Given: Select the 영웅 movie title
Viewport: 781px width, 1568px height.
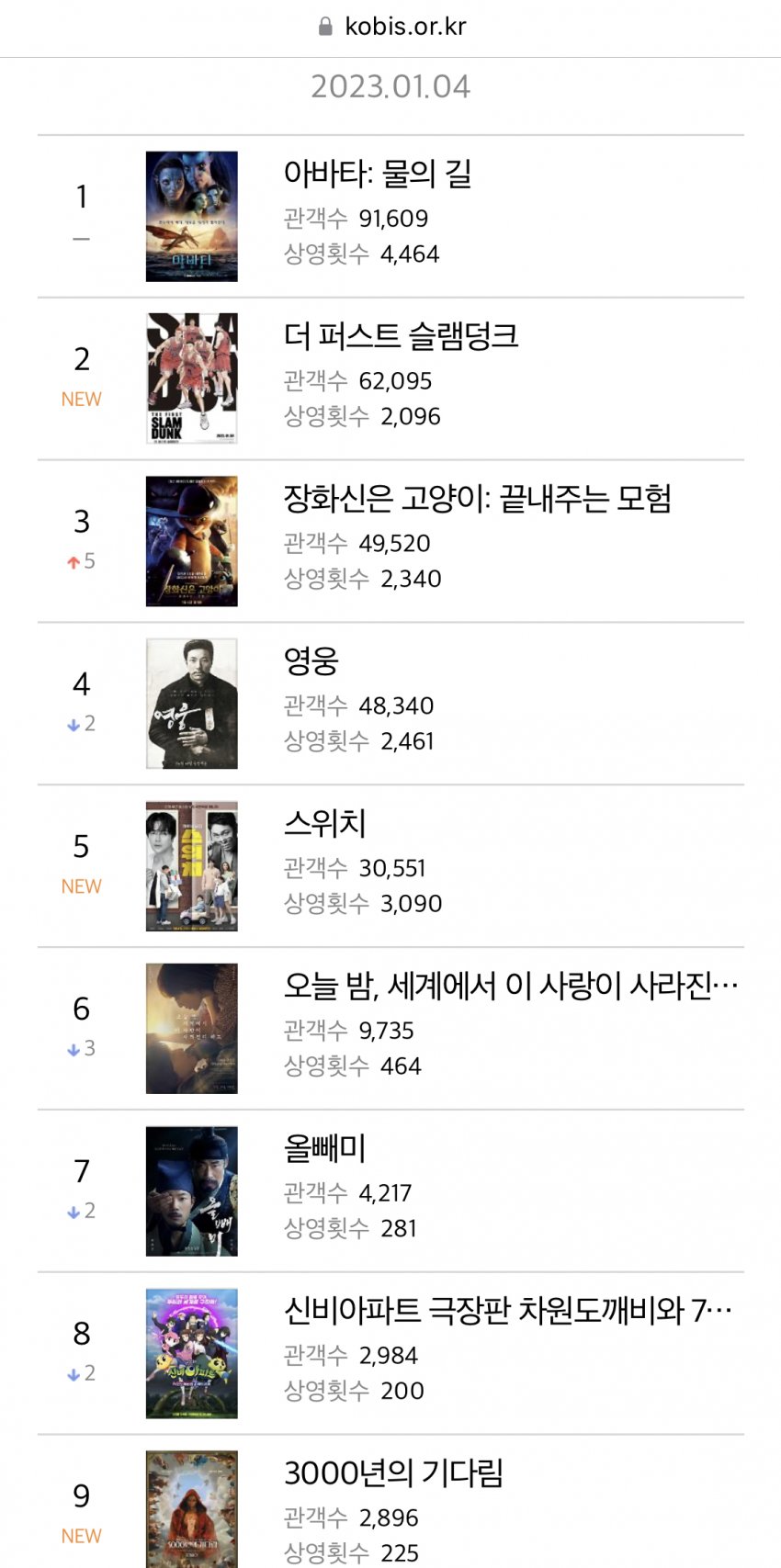Looking at the screenshot, I should (x=311, y=661).
